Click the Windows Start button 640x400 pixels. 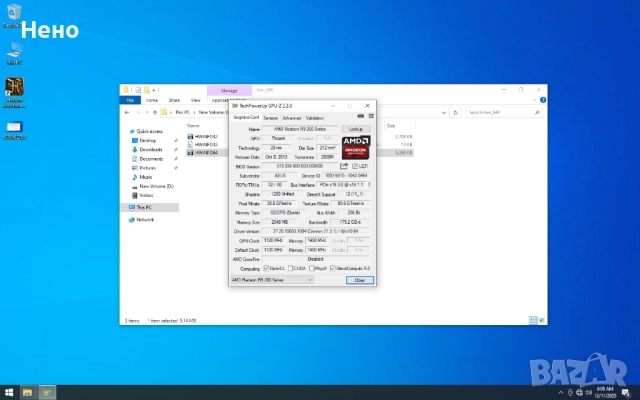coord(9,392)
